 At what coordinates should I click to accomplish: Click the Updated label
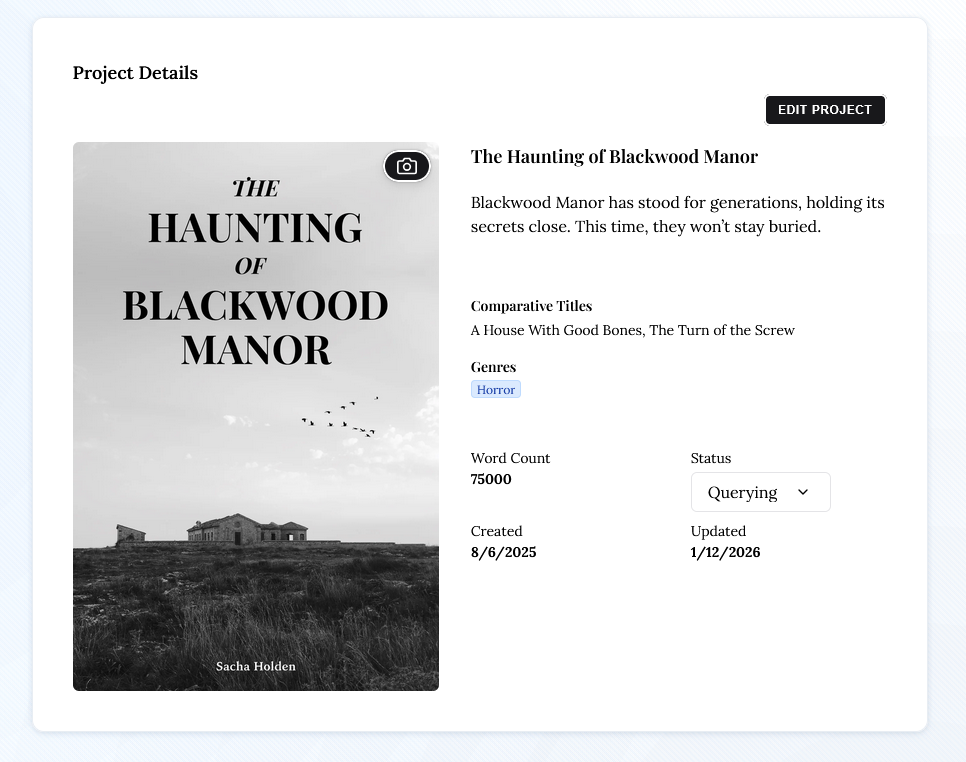[x=718, y=531]
